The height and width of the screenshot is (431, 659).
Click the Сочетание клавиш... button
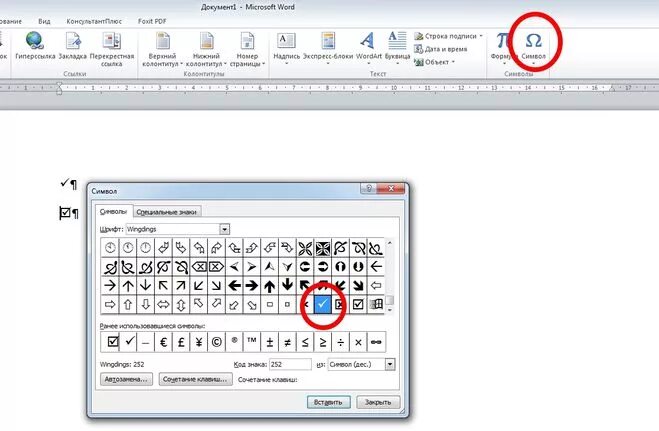195,379
